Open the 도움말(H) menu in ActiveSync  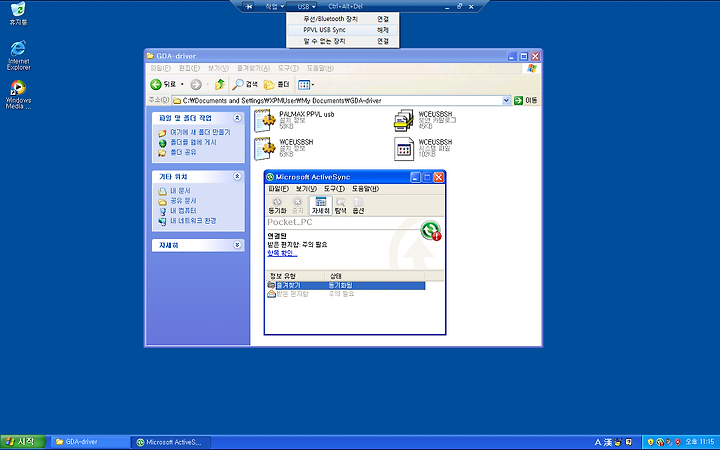[366, 189]
